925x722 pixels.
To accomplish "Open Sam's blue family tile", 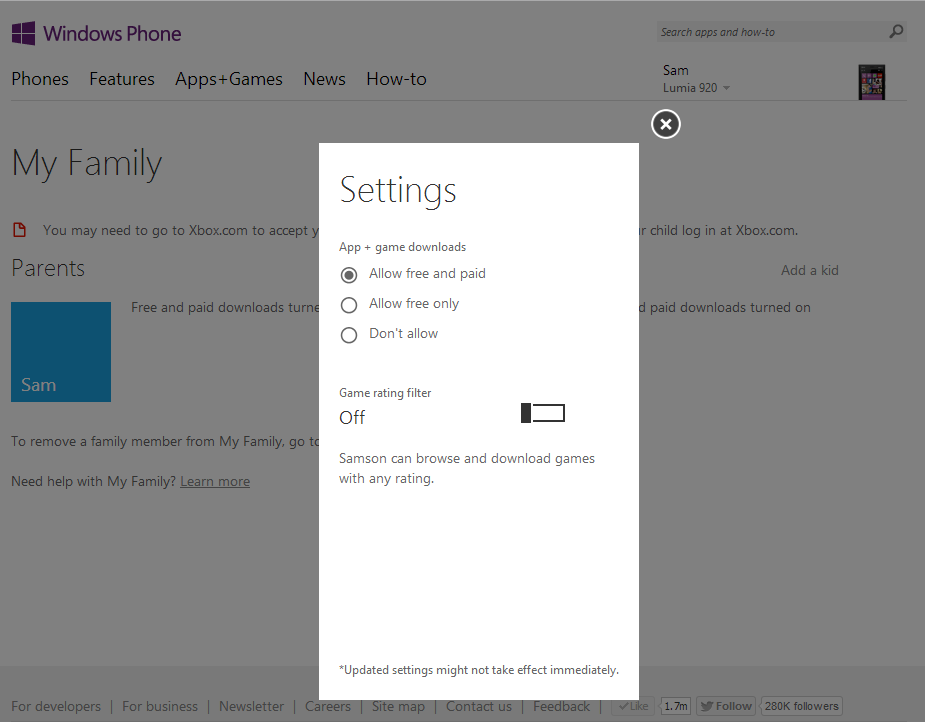I will (60, 351).
